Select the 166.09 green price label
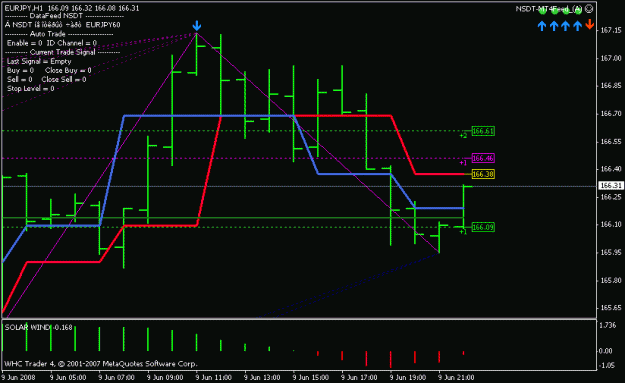This screenshot has height=383, width=625. [483, 227]
